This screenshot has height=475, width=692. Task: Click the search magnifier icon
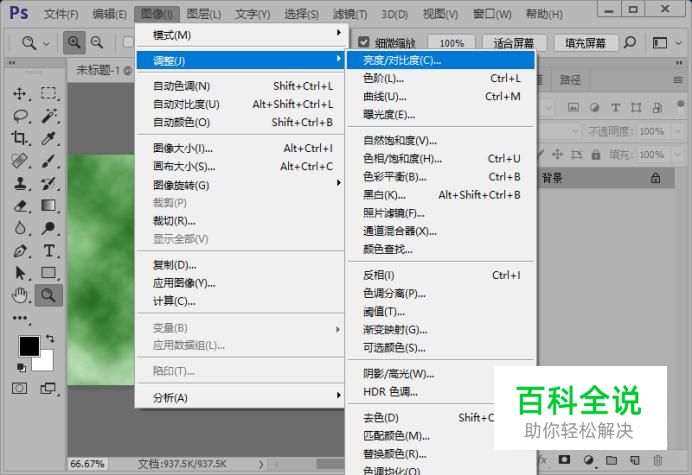pos(630,42)
